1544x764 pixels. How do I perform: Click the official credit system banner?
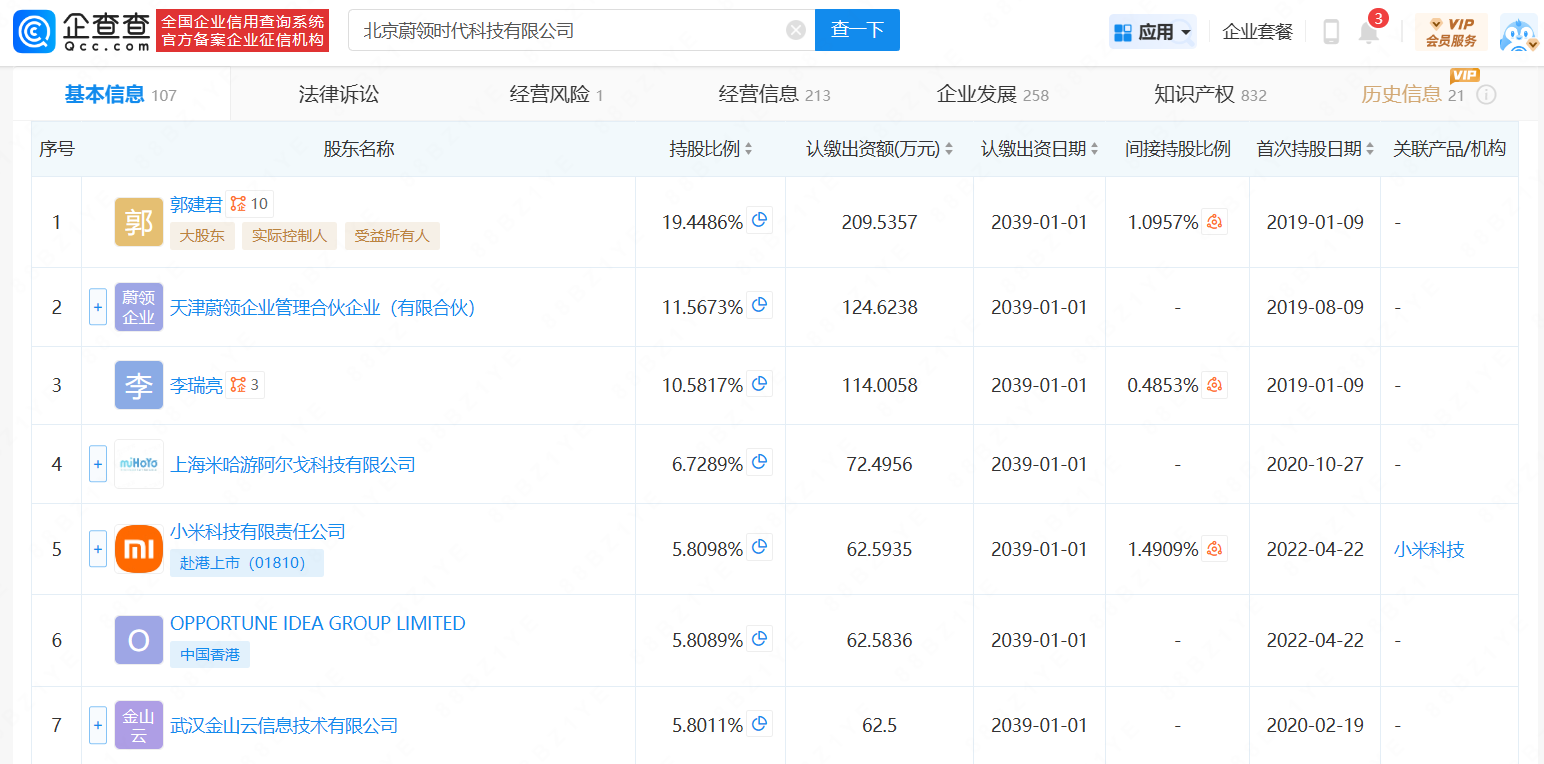tap(243, 31)
